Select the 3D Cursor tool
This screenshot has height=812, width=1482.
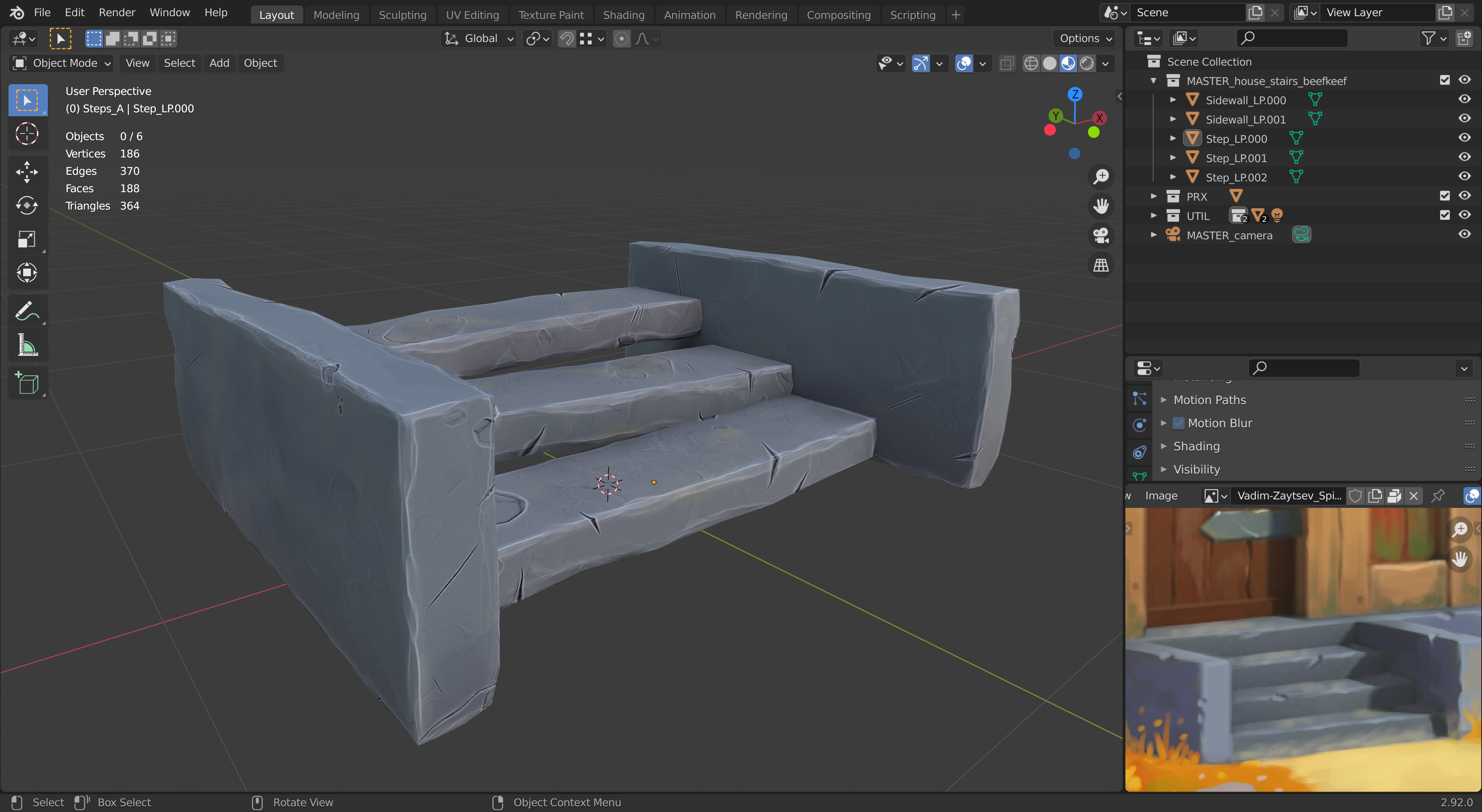(27, 134)
